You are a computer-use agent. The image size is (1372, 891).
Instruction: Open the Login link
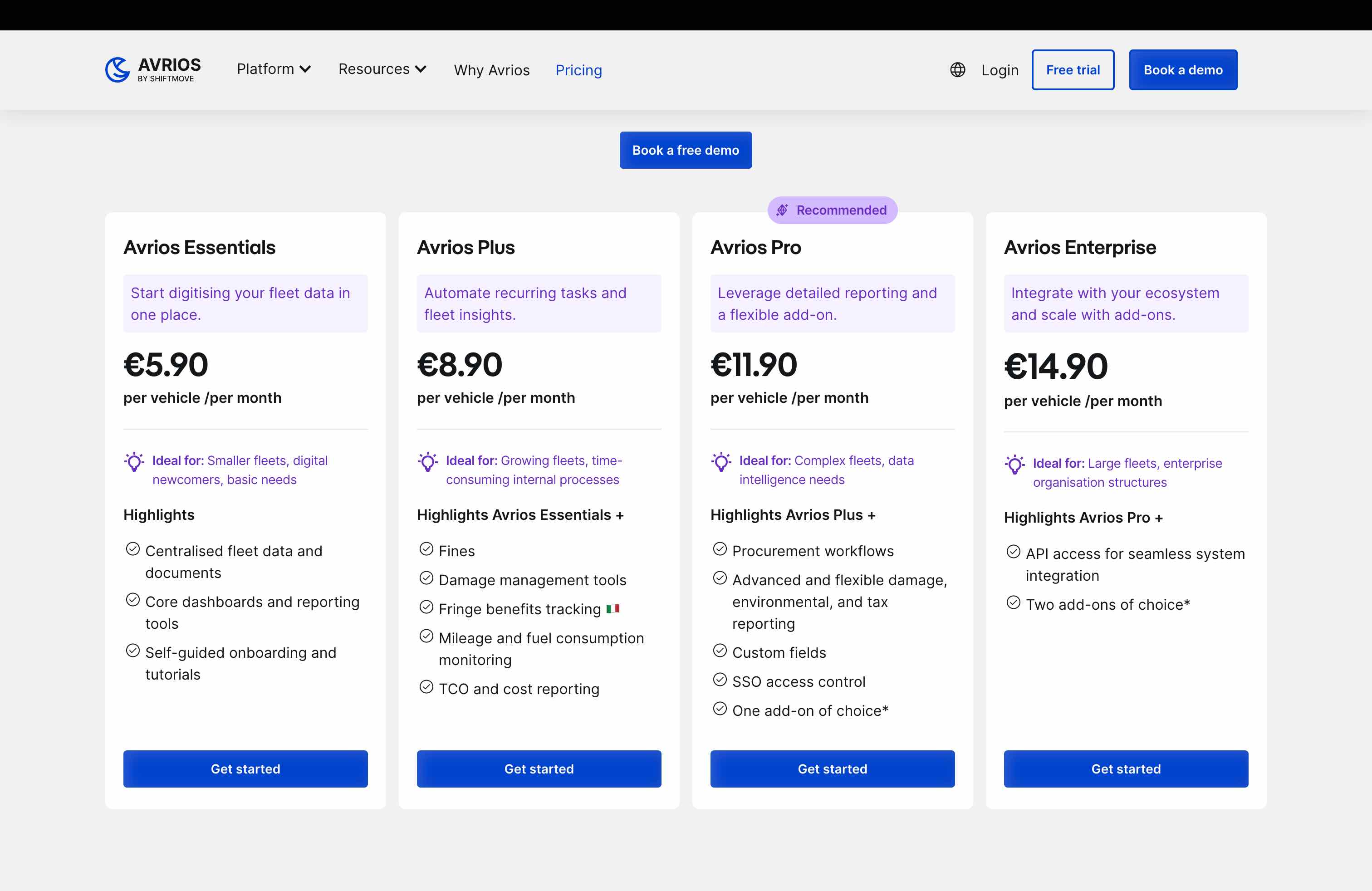1000,70
